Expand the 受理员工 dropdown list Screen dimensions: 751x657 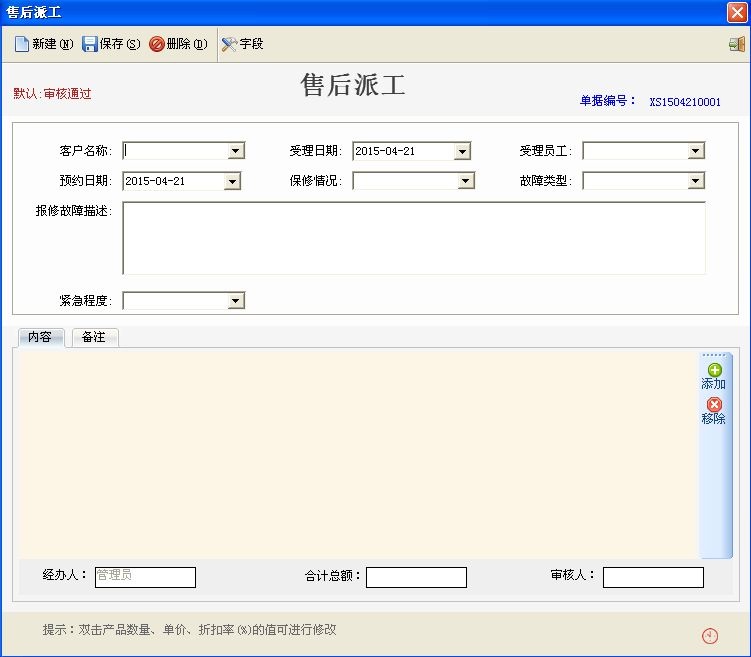click(696, 151)
